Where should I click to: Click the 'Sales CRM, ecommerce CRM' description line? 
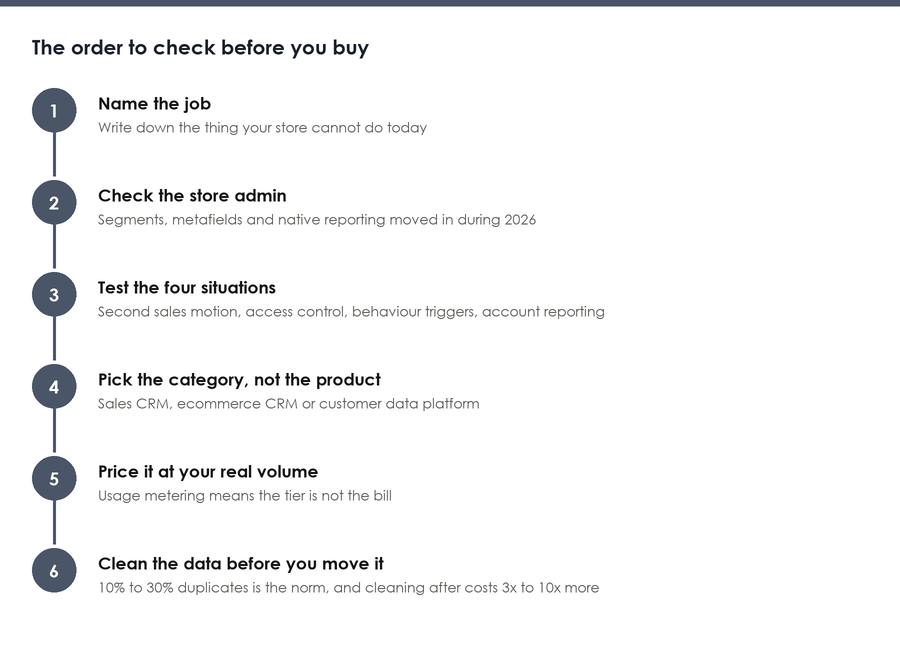coord(289,403)
